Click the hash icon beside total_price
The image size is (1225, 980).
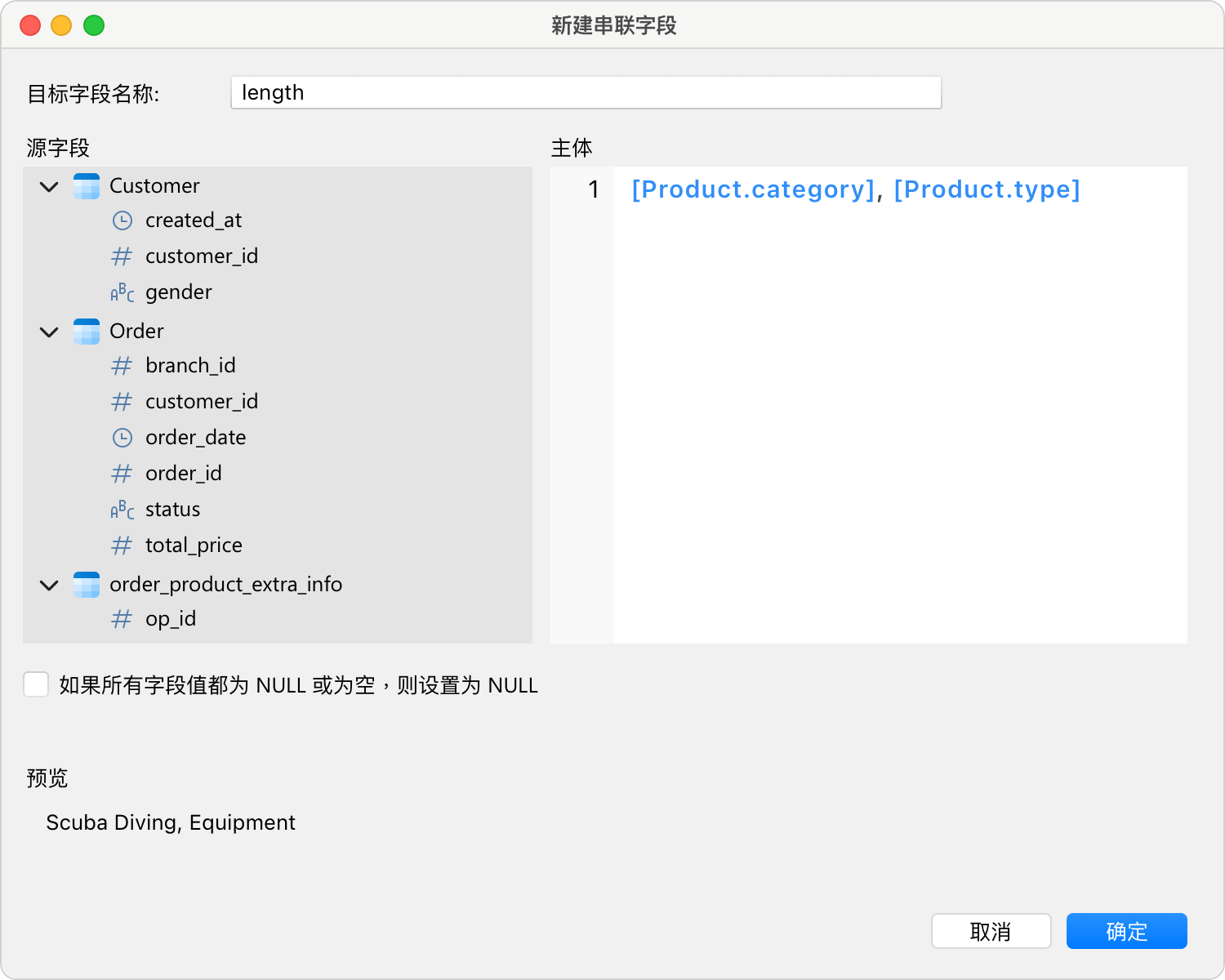122,546
